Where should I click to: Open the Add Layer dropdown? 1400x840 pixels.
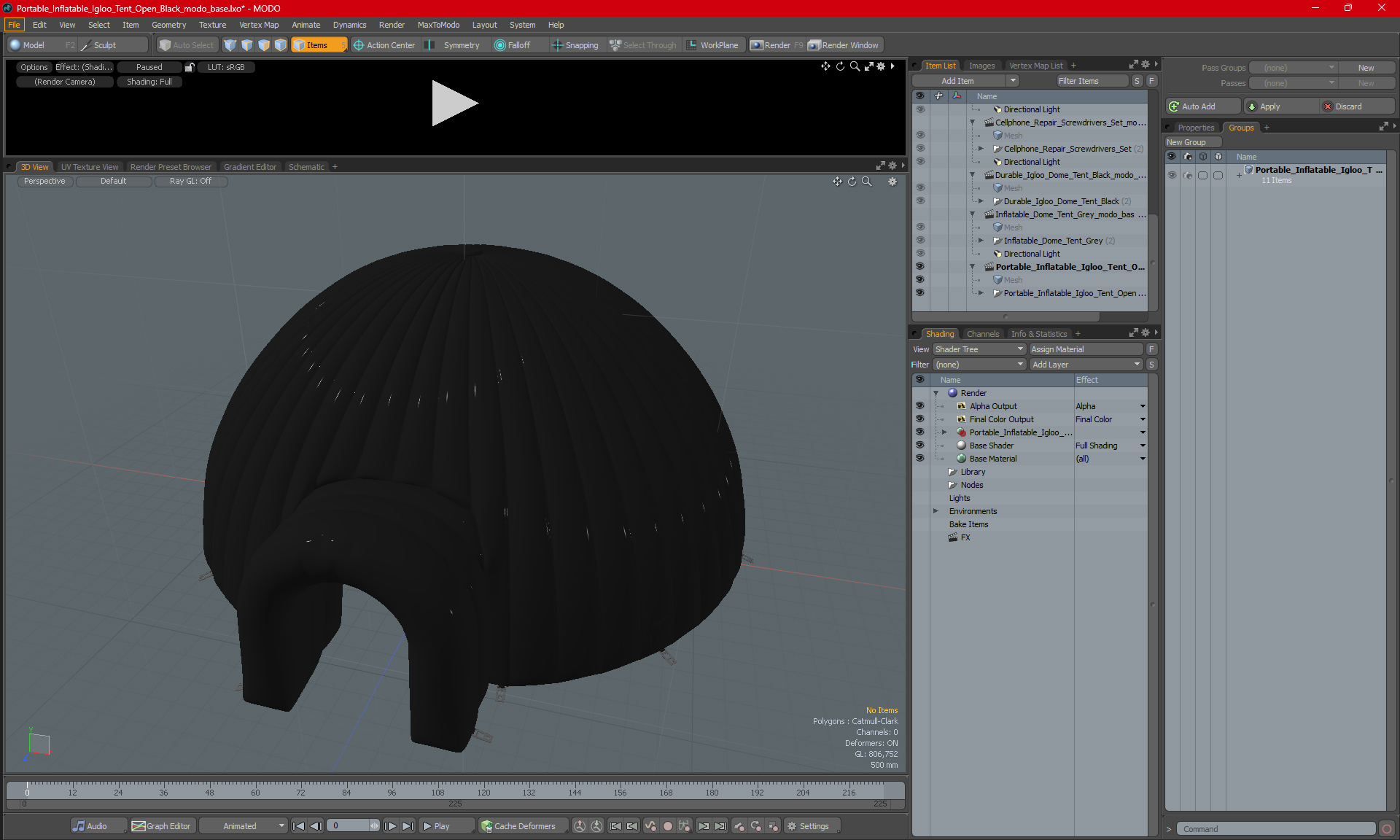(x=1086, y=365)
